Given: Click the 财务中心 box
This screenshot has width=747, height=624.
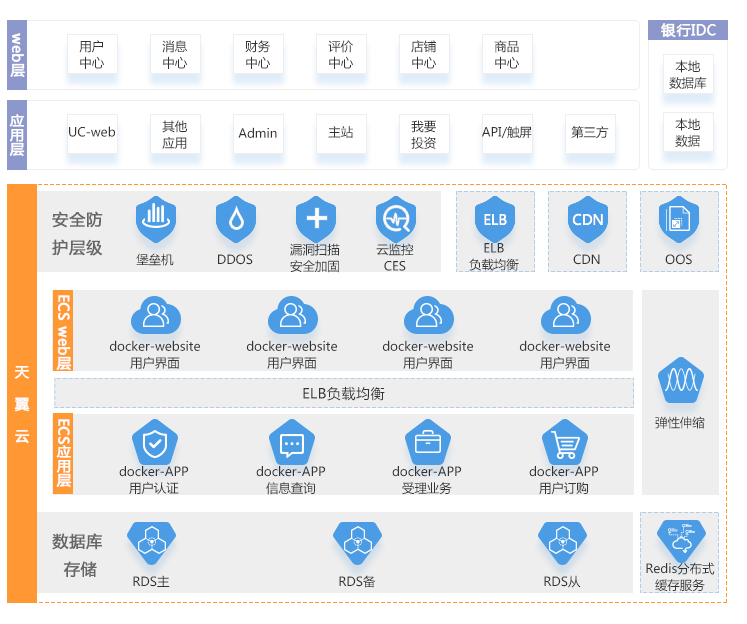Looking at the screenshot, I should coord(258,54).
